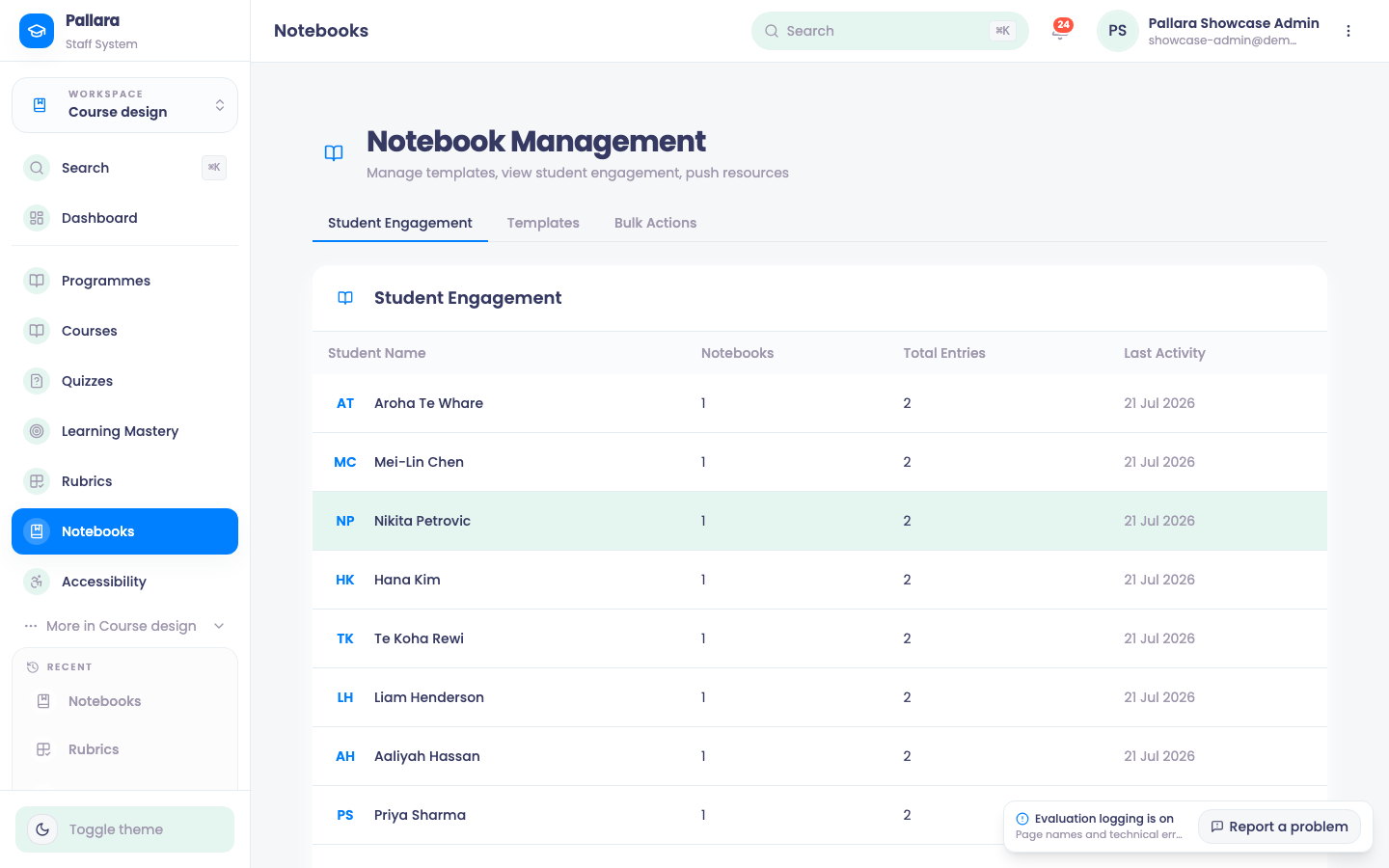Open recent Notebooks entry
Screen dimensions: 1389x868
[124, 701]
